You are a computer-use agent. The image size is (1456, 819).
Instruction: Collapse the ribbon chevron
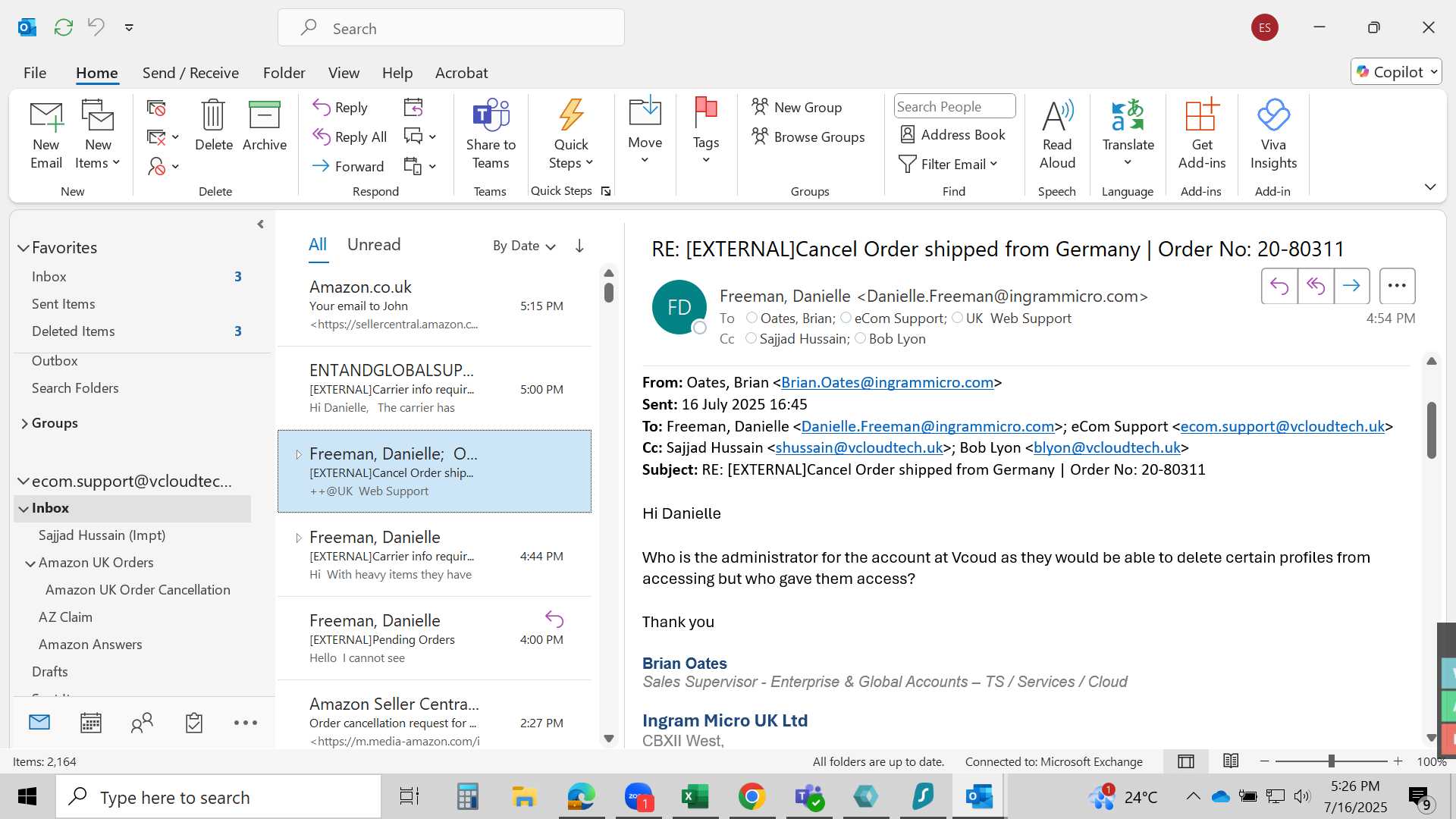1430,187
